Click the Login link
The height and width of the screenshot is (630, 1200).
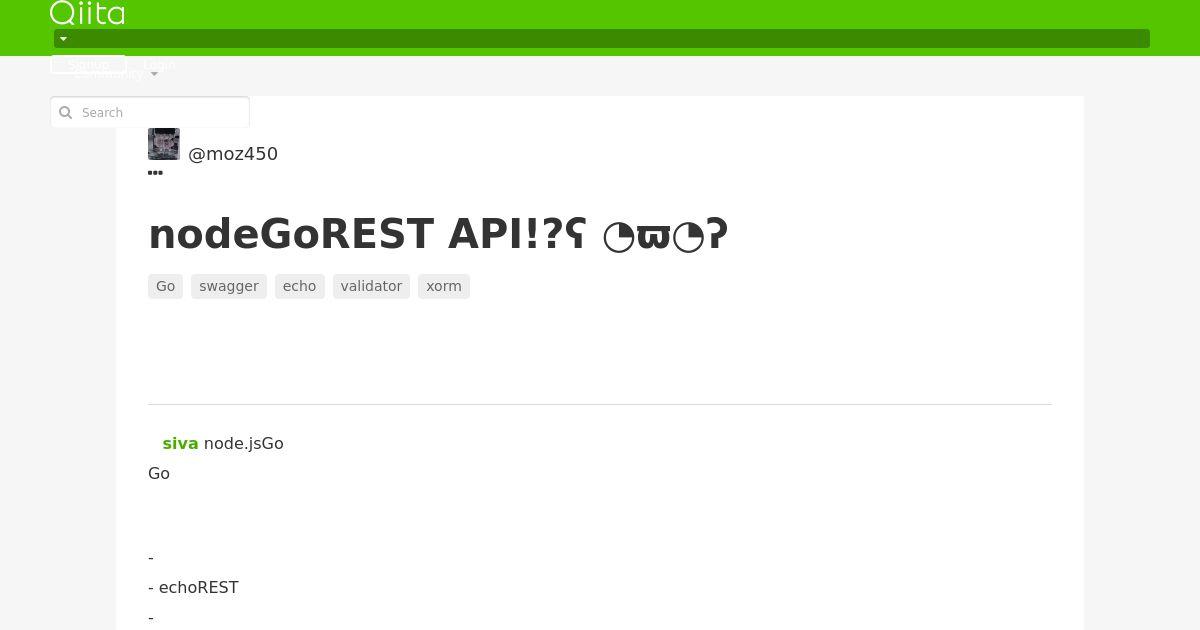click(x=159, y=64)
